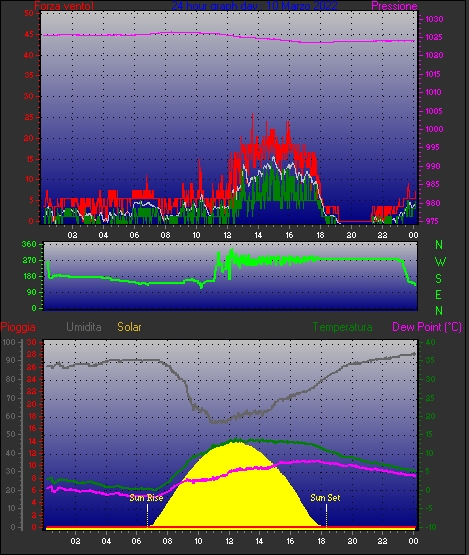Click the E compass direction label
Screen dimensions: 469x555
[439, 294]
